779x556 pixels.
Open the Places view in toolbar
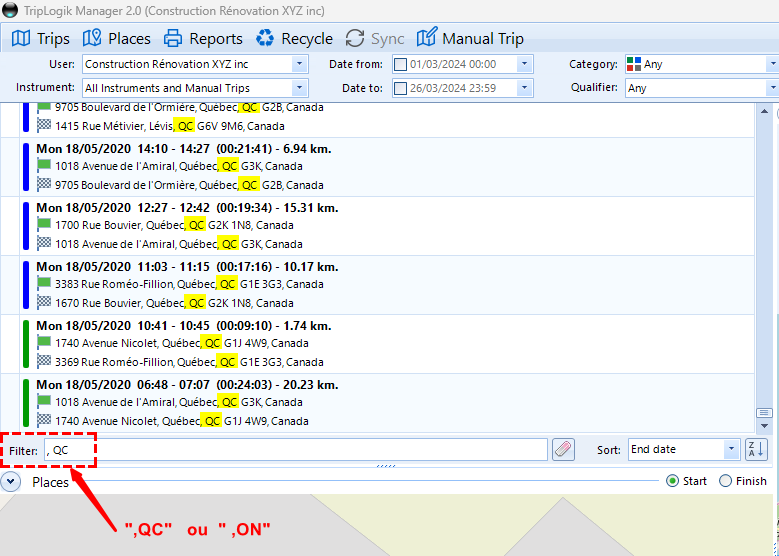point(117,39)
